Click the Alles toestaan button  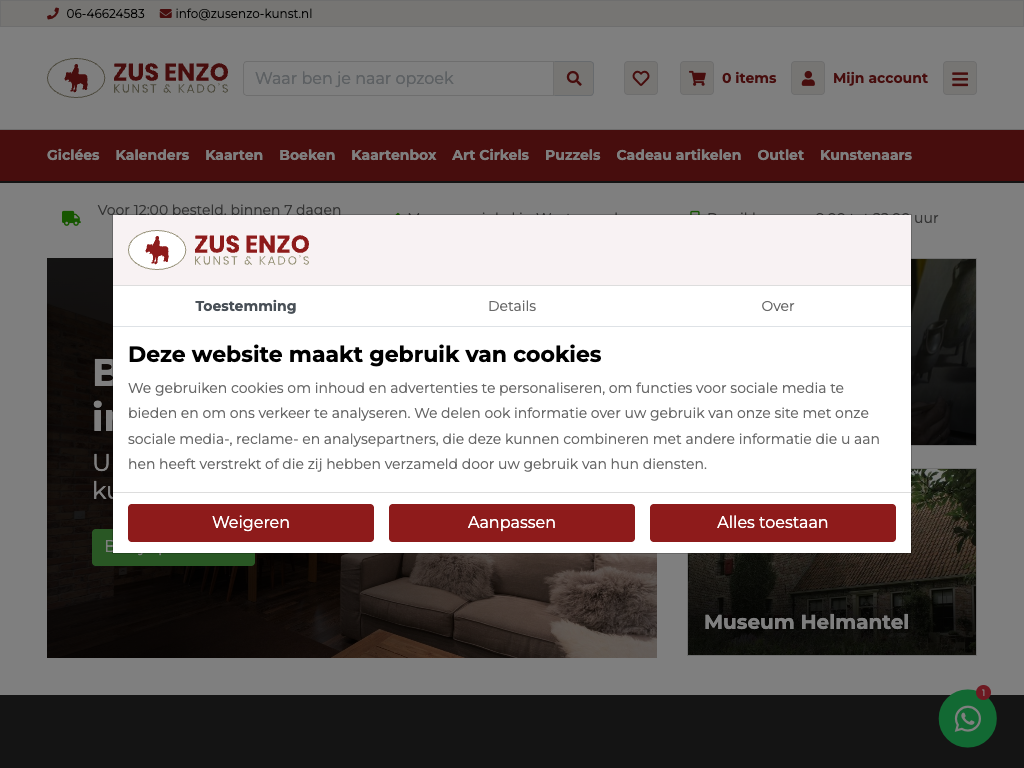[x=773, y=522]
